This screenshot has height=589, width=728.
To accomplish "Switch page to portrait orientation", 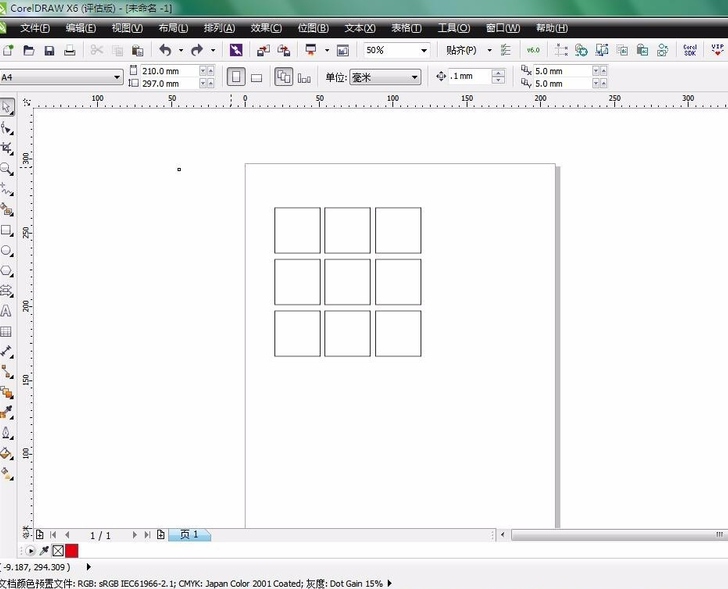I will (235, 77).
